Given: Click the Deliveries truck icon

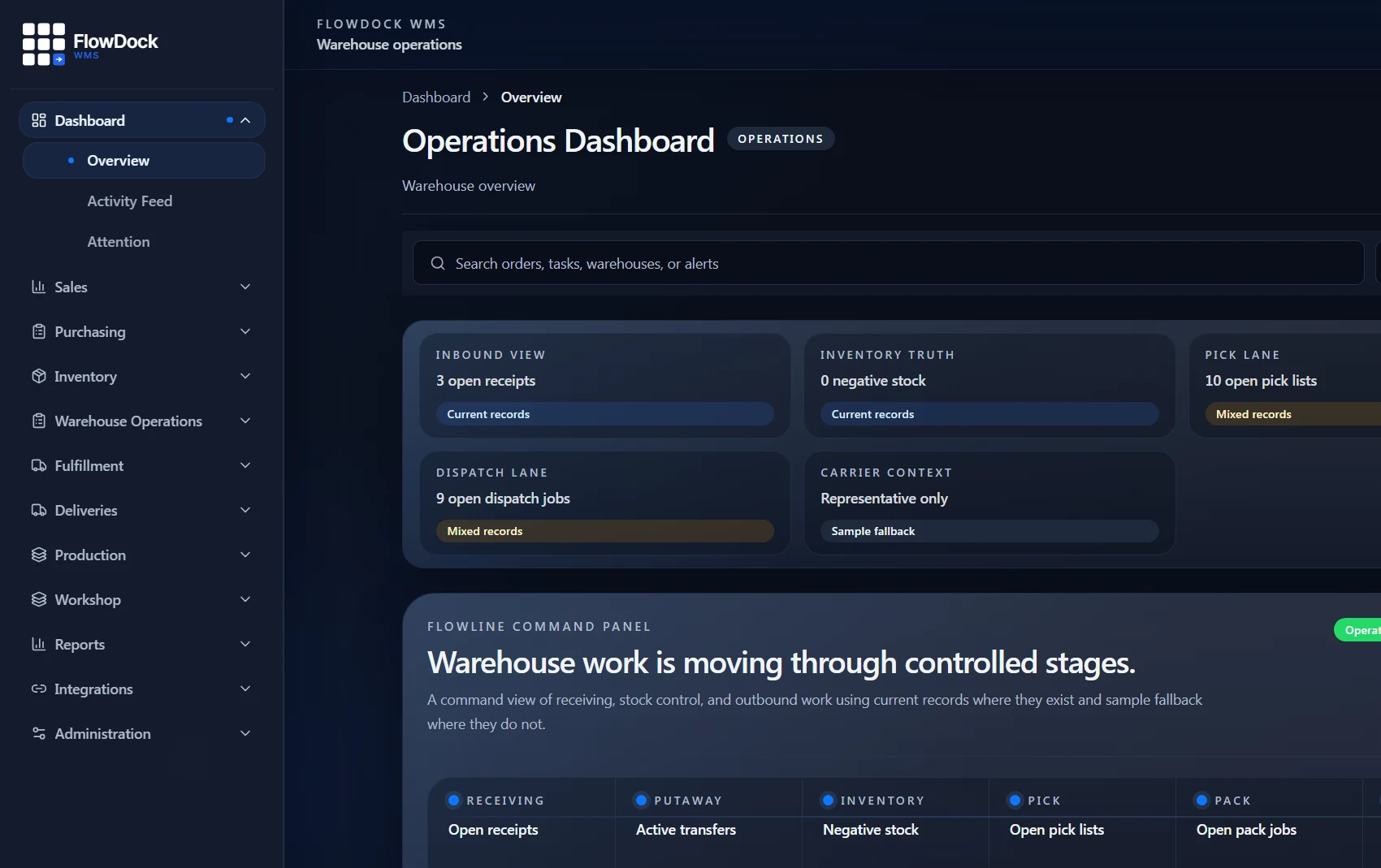Looking at the screenshot, I should click(x=38, y=510).
